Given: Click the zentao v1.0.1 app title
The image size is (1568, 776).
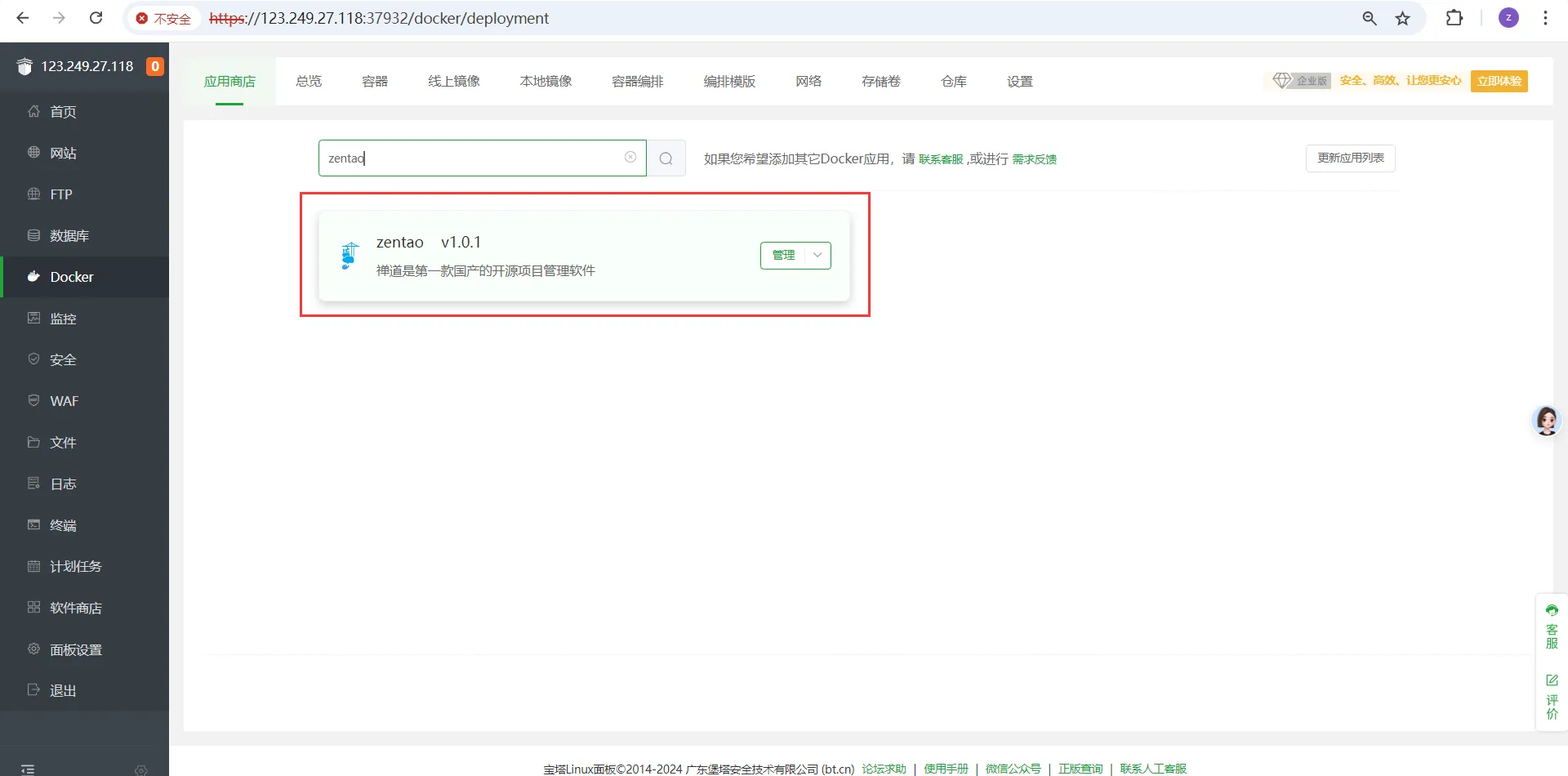Looking at the screenshot, I should coord(429,242).
